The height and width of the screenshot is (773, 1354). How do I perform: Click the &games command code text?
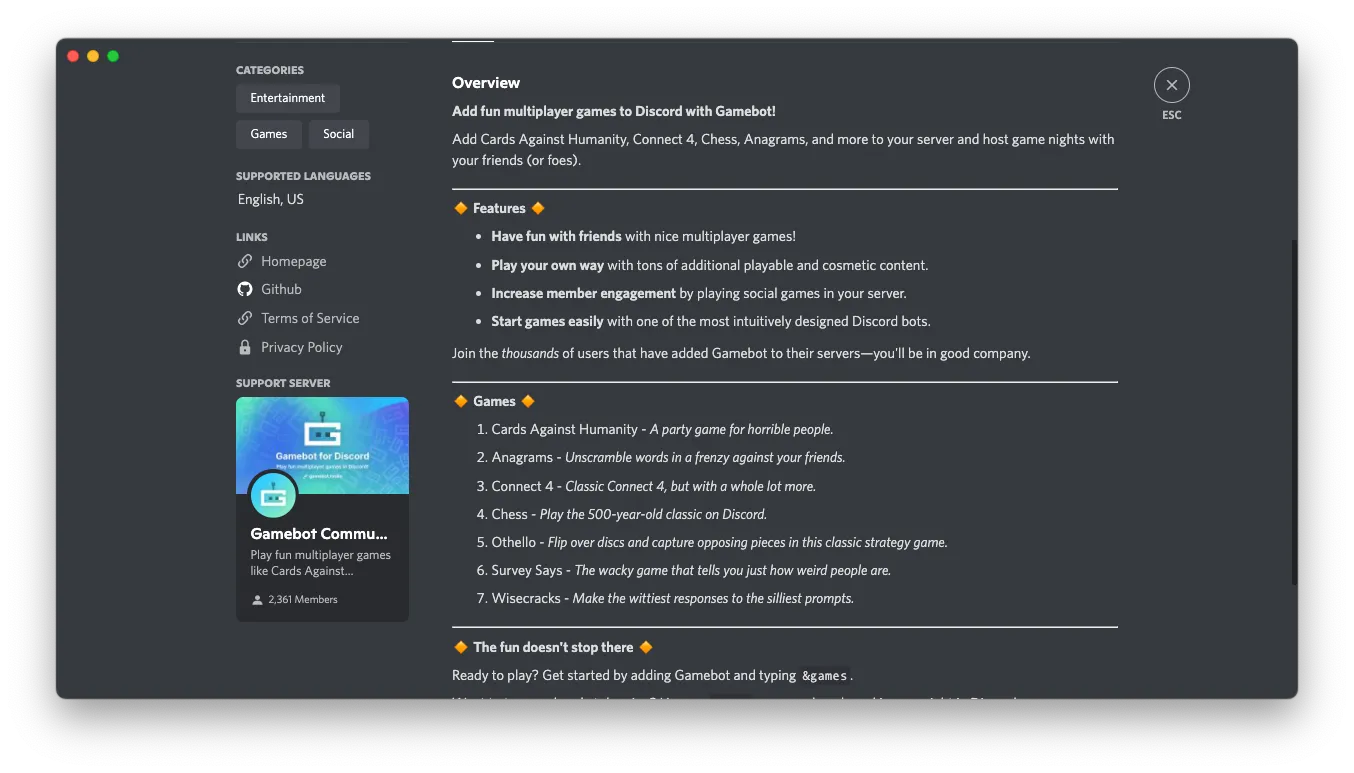point(825,676)
